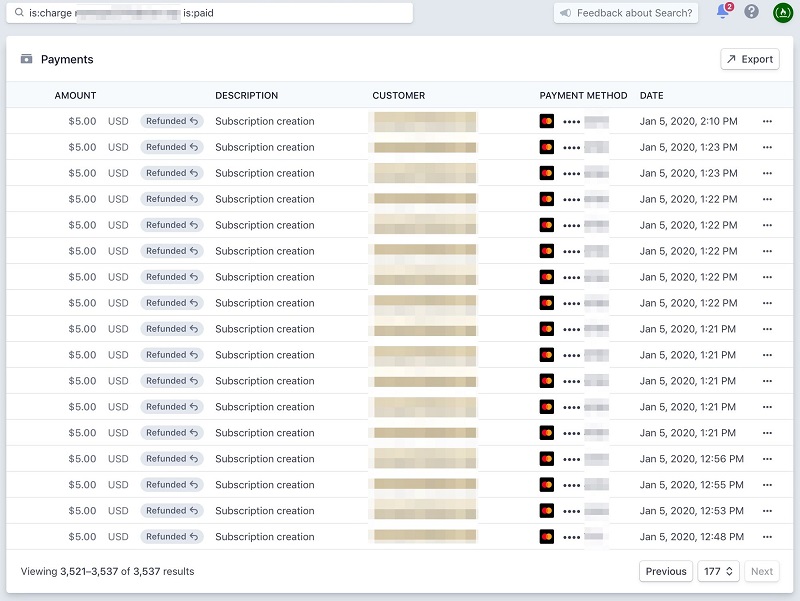Sort by the Amount column header
The image size is (800, 601).
tap(75, 96)
